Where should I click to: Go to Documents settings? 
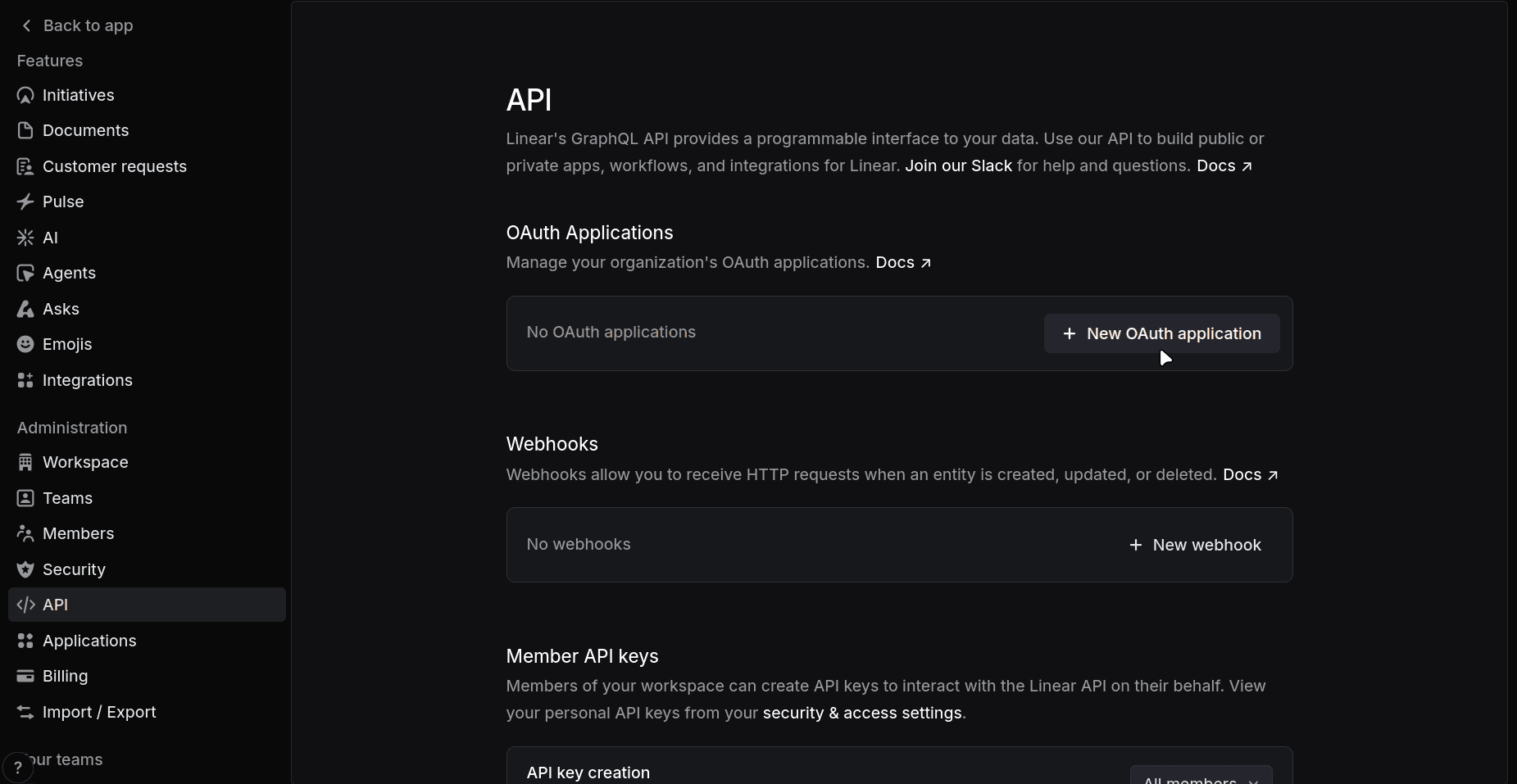click(147, 130)
